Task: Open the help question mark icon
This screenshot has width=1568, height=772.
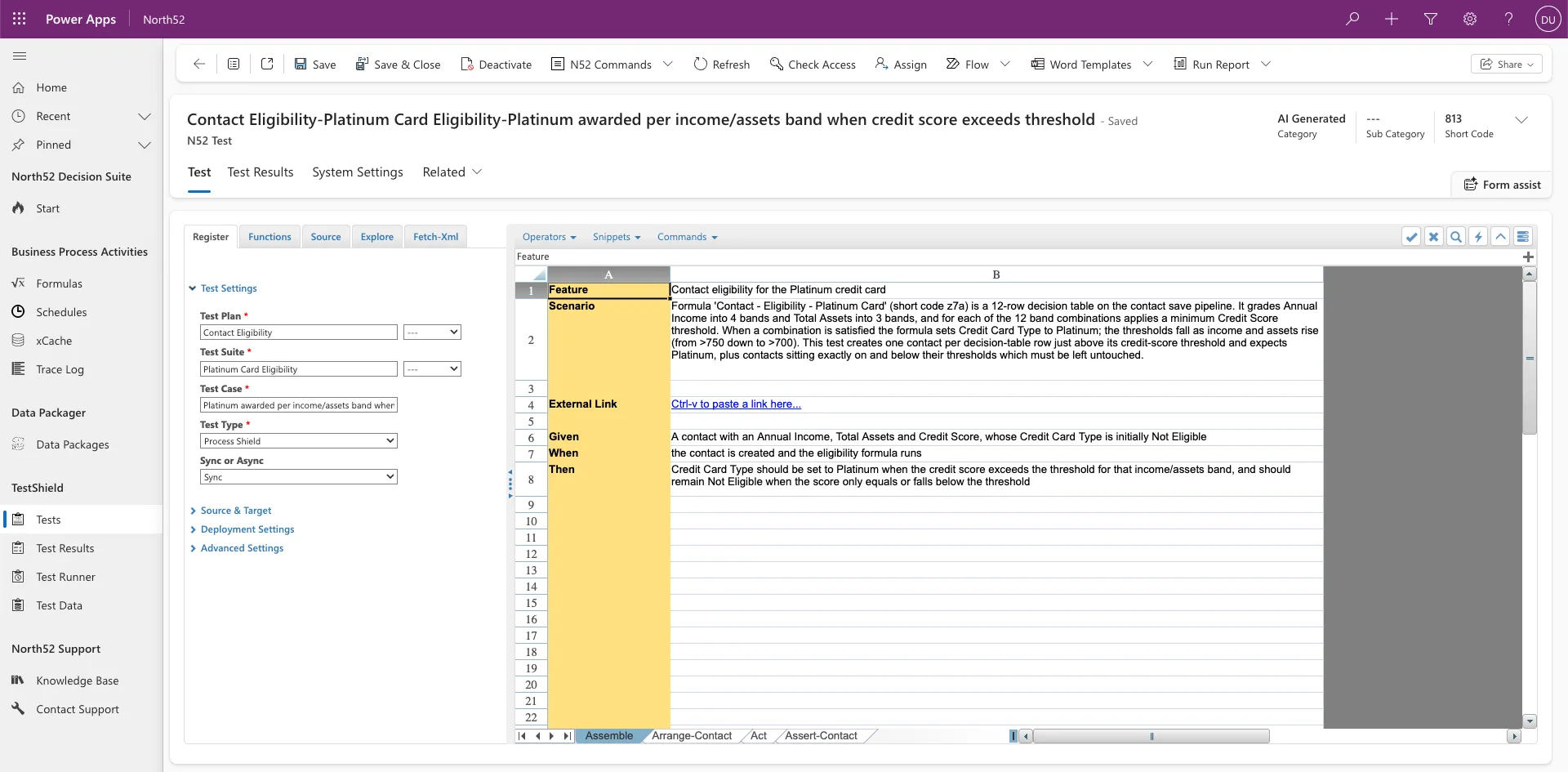Action: (1508, 19)
